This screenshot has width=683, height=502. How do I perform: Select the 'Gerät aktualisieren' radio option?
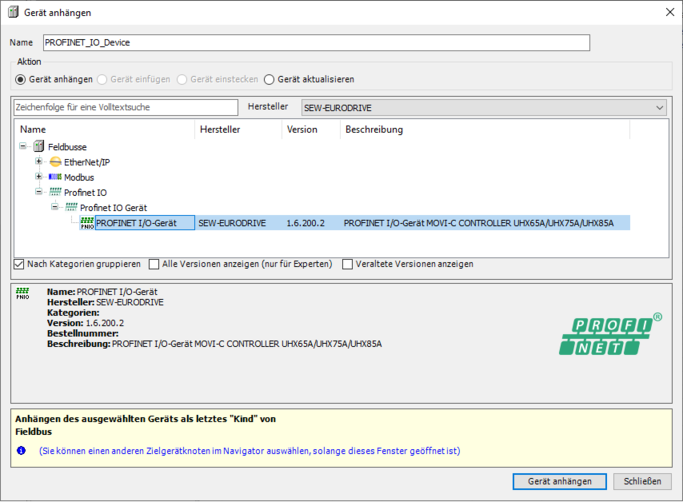pos(268,79)
